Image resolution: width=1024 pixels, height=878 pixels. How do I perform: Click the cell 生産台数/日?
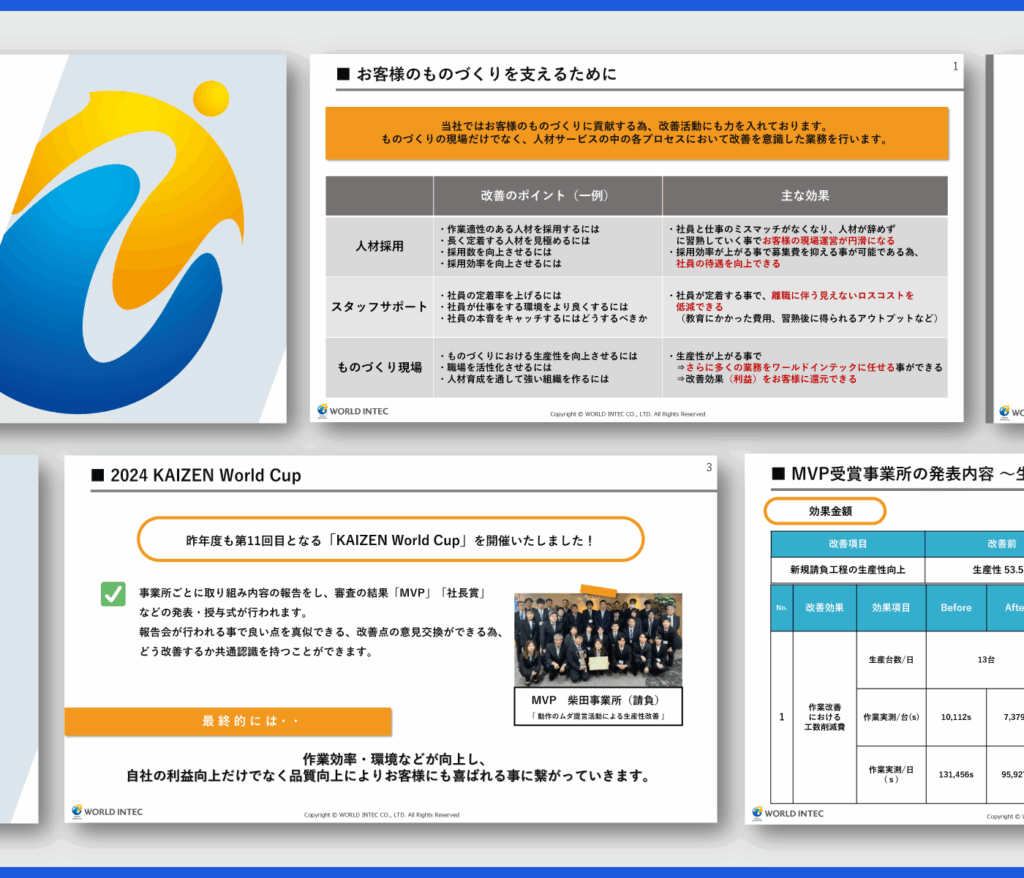[x=891, y=660]
